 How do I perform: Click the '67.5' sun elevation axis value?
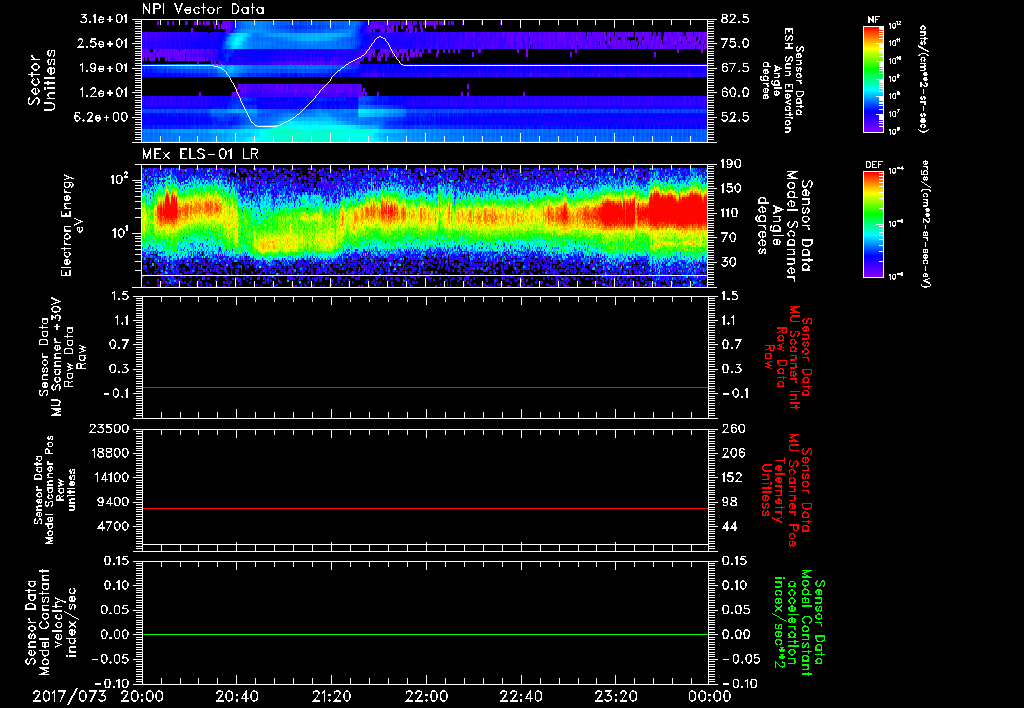[x=735, y=68]
